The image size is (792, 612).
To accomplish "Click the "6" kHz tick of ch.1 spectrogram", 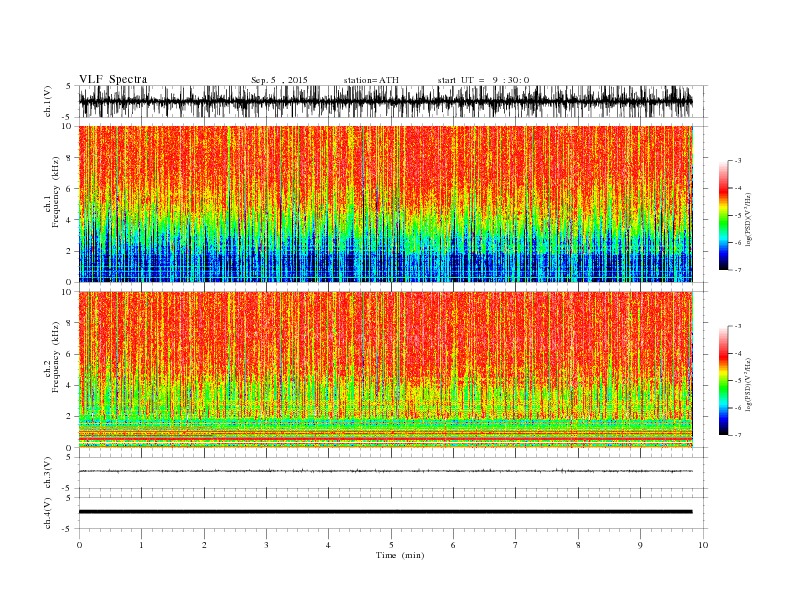I will pyautogui.click(x=69, y=189).
